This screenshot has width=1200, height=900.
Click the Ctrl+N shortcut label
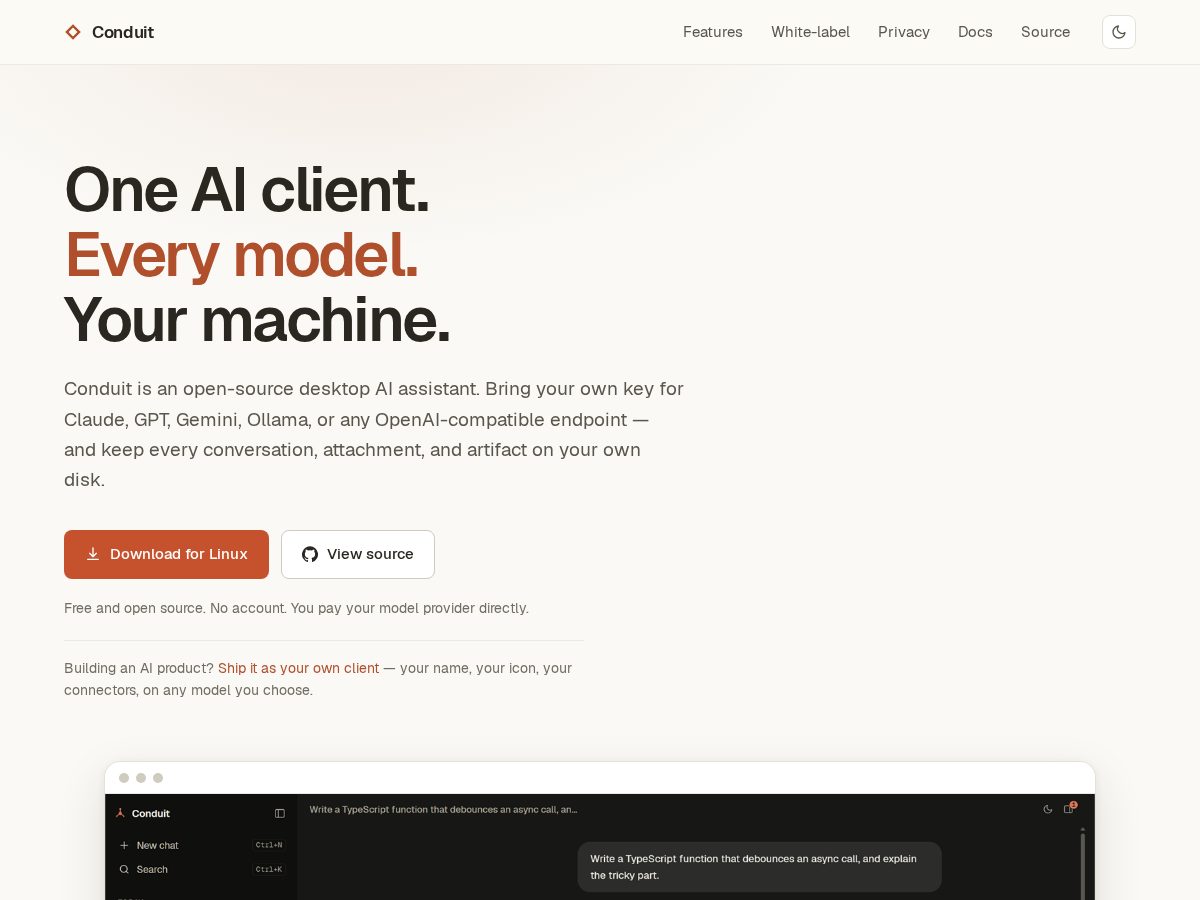pyautogui.click(x=269, y=845)
